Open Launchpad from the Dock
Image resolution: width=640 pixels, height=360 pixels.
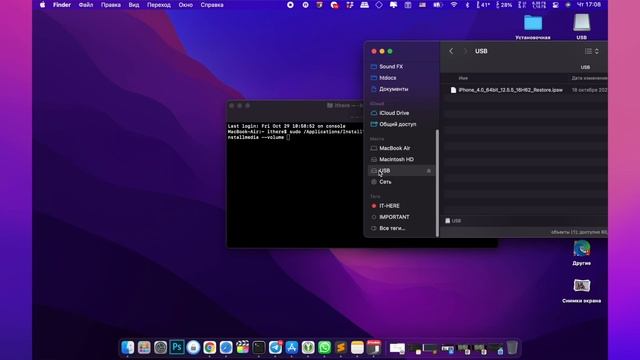pos(144,347)
